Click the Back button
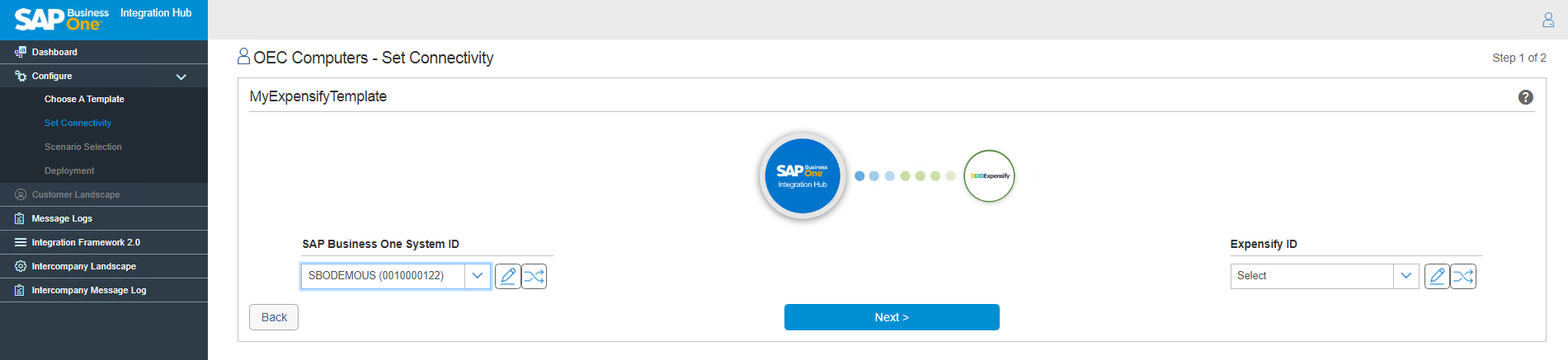This screenshot has width=1568, height=360. 274,317
